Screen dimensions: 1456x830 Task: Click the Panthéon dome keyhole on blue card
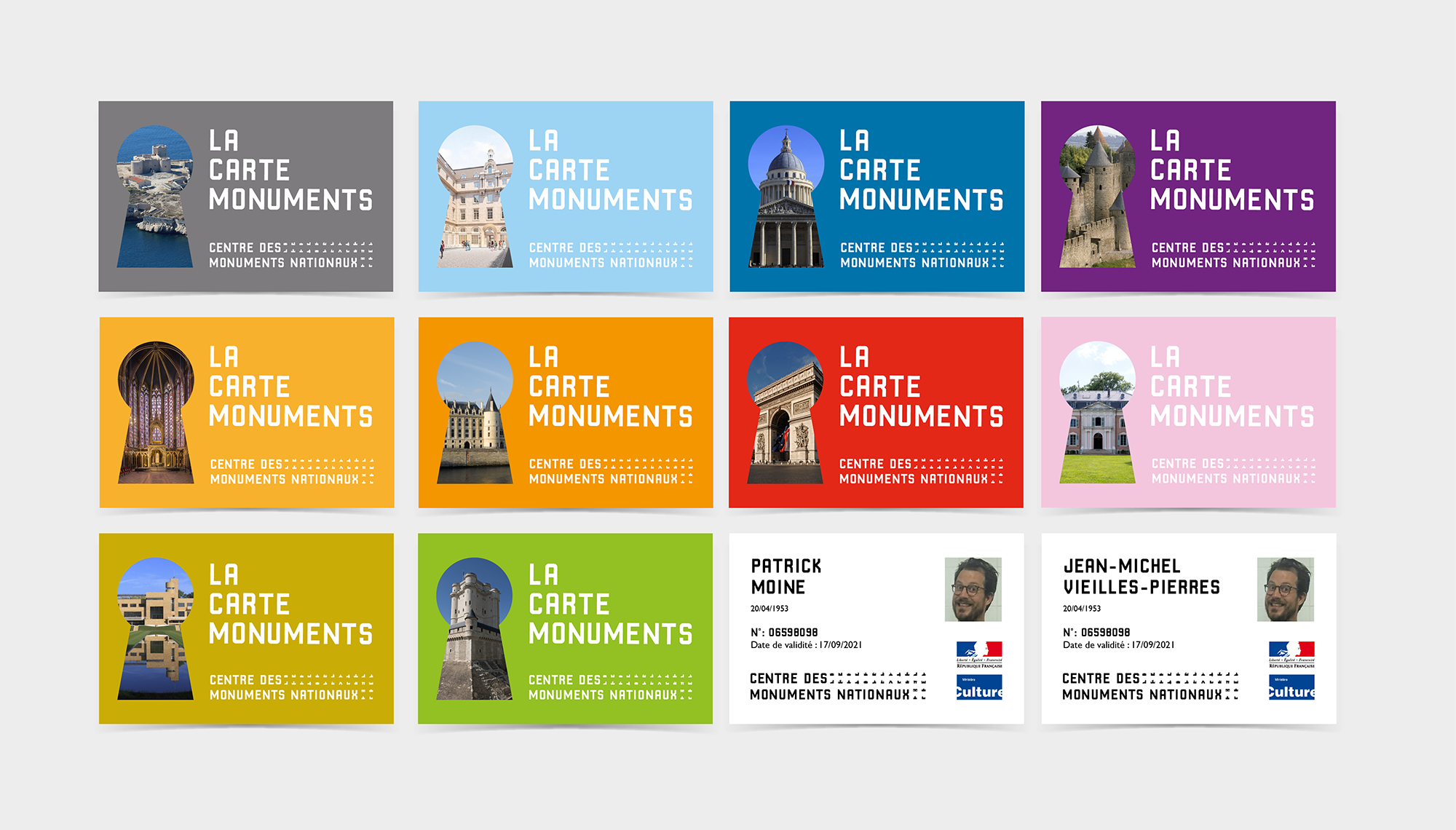point(786,197)
